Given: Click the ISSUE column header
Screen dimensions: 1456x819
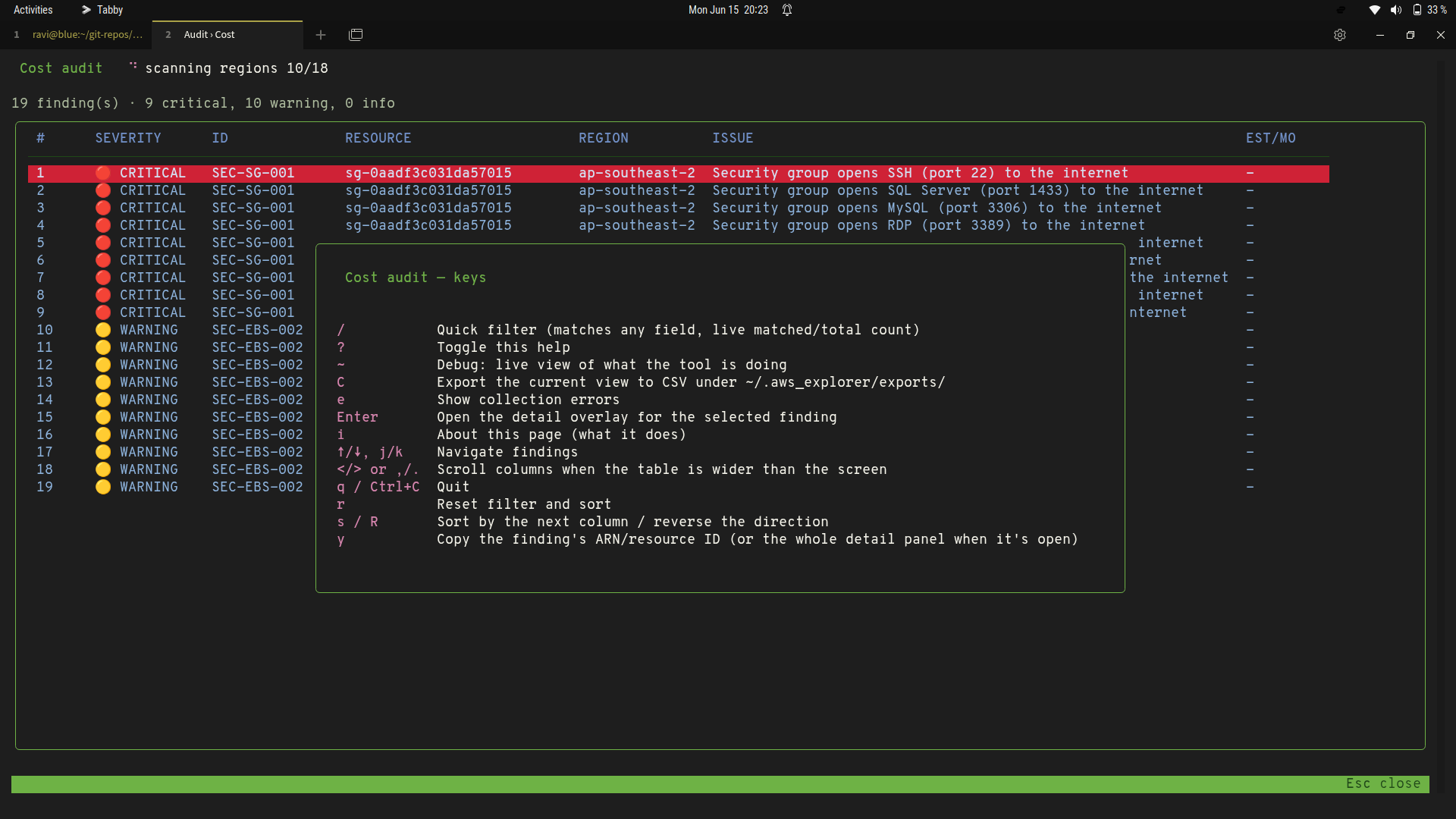Looking at the screenshot, I should click(733, 138).
